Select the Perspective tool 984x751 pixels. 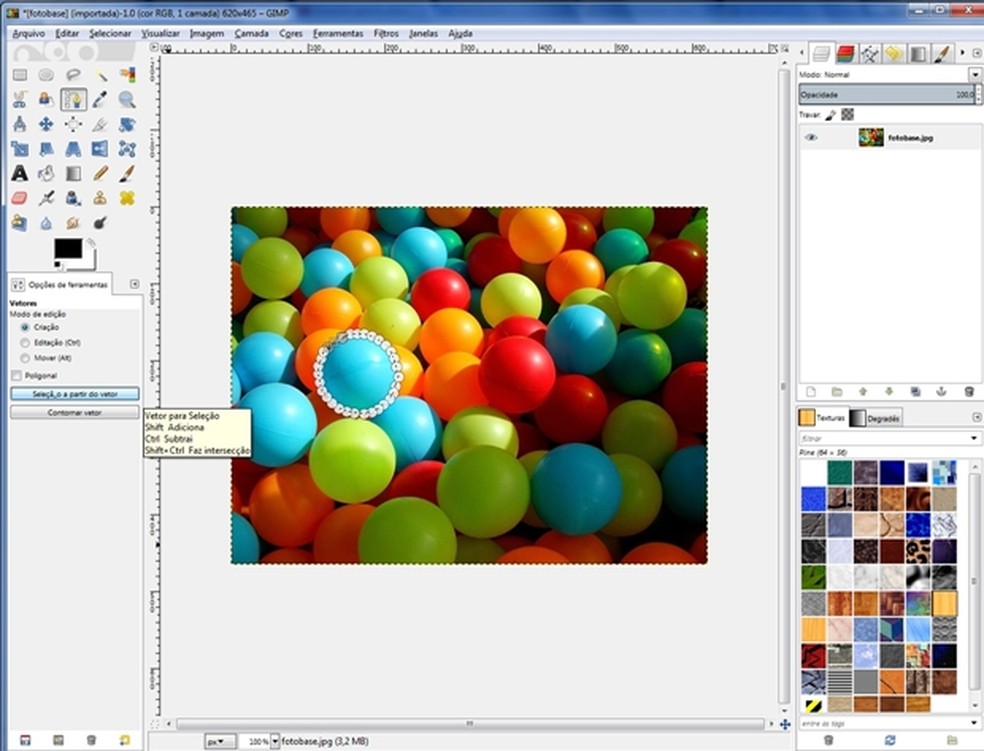coord(73,149)
